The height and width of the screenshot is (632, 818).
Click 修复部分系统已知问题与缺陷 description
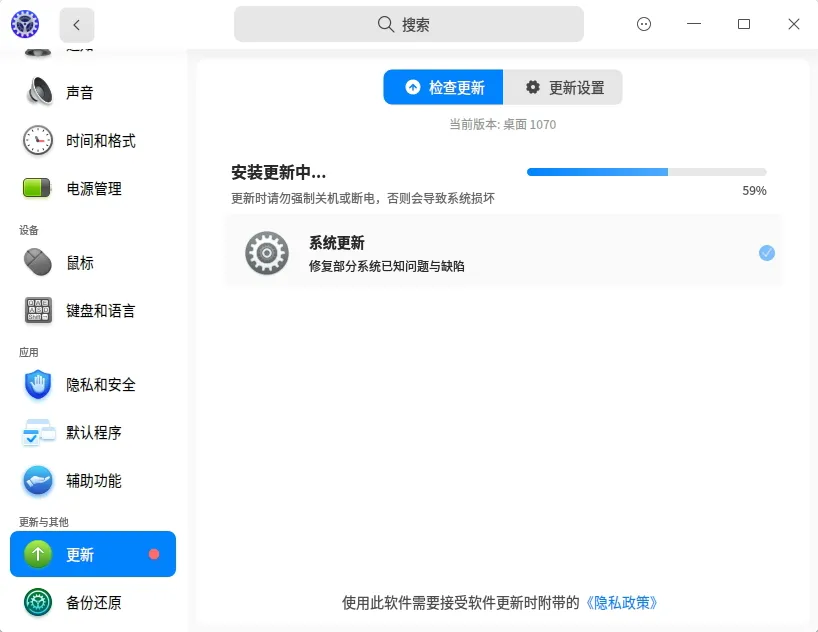pos(387,266)
